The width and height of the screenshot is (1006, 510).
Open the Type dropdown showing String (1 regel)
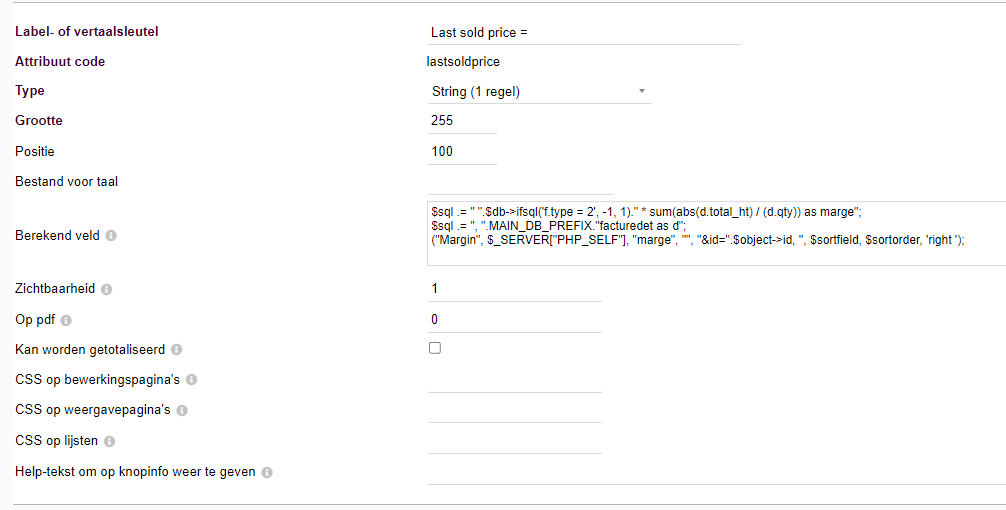pos(539,91)
